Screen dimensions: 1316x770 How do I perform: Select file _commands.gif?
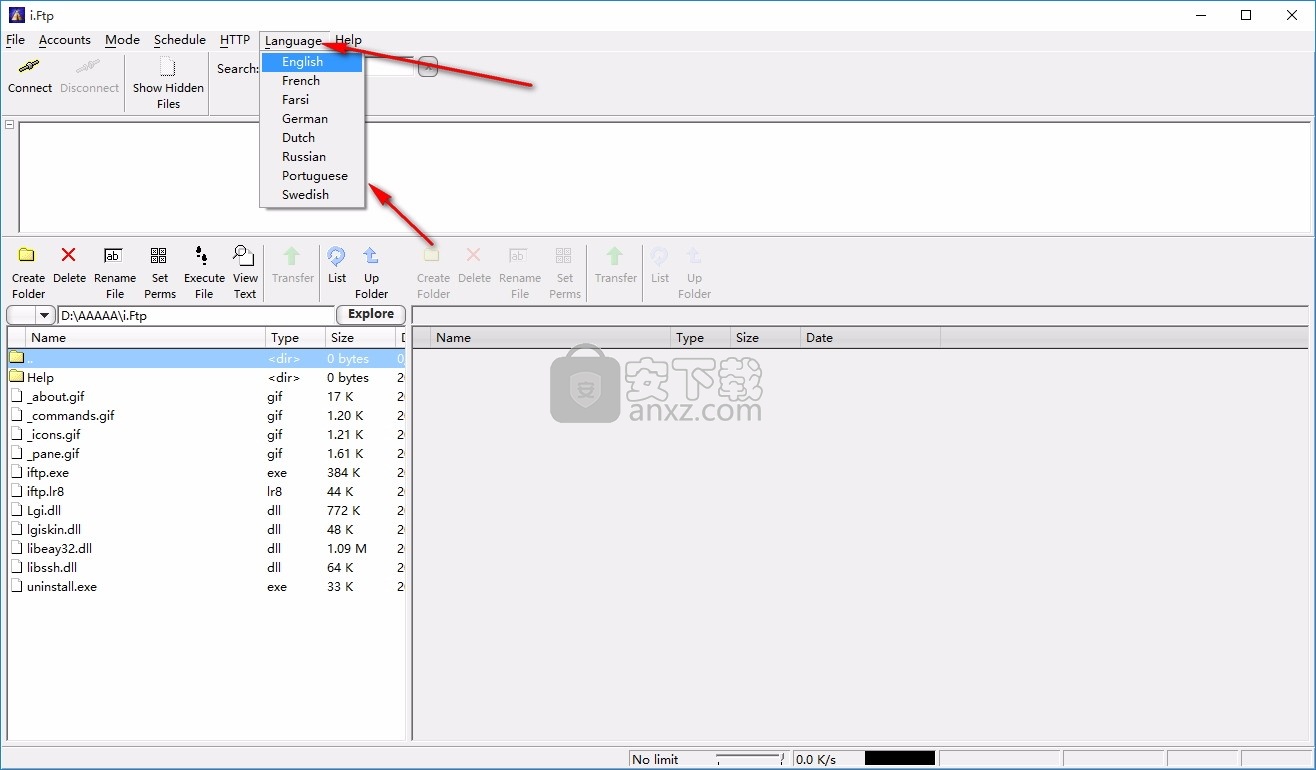pos(206,416)
